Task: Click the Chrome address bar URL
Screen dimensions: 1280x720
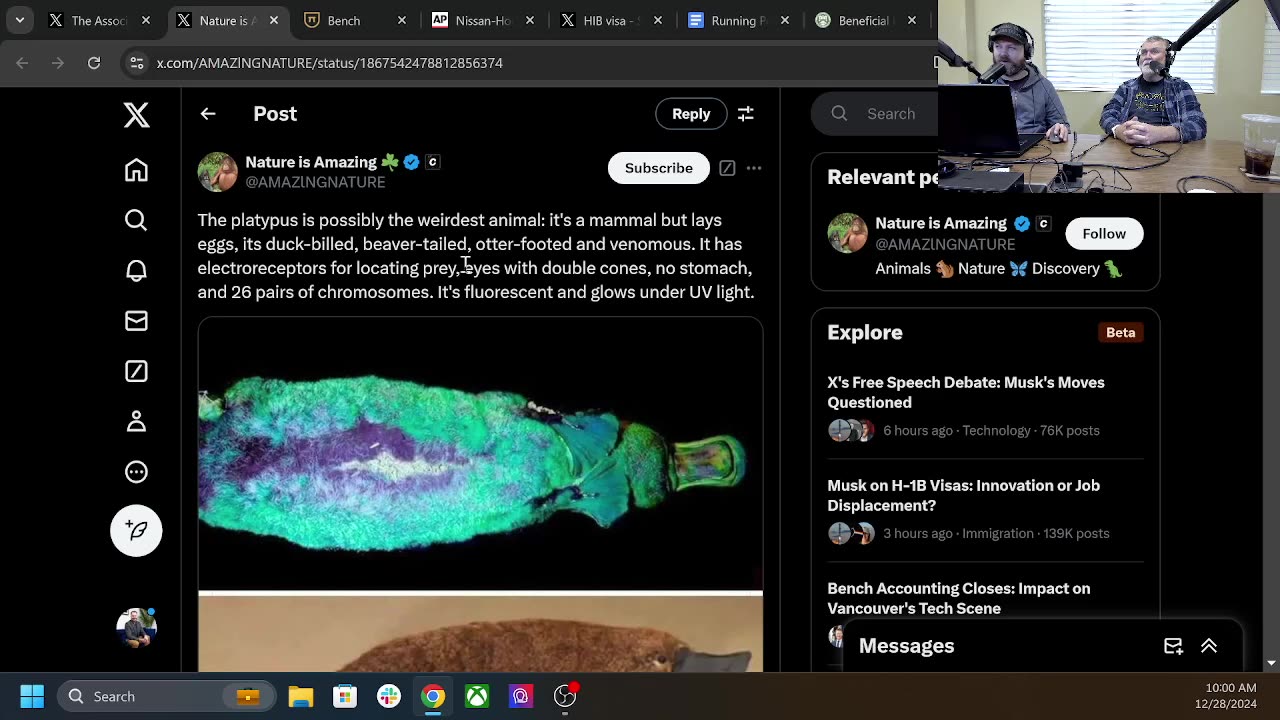Action: tap(330, 63)
